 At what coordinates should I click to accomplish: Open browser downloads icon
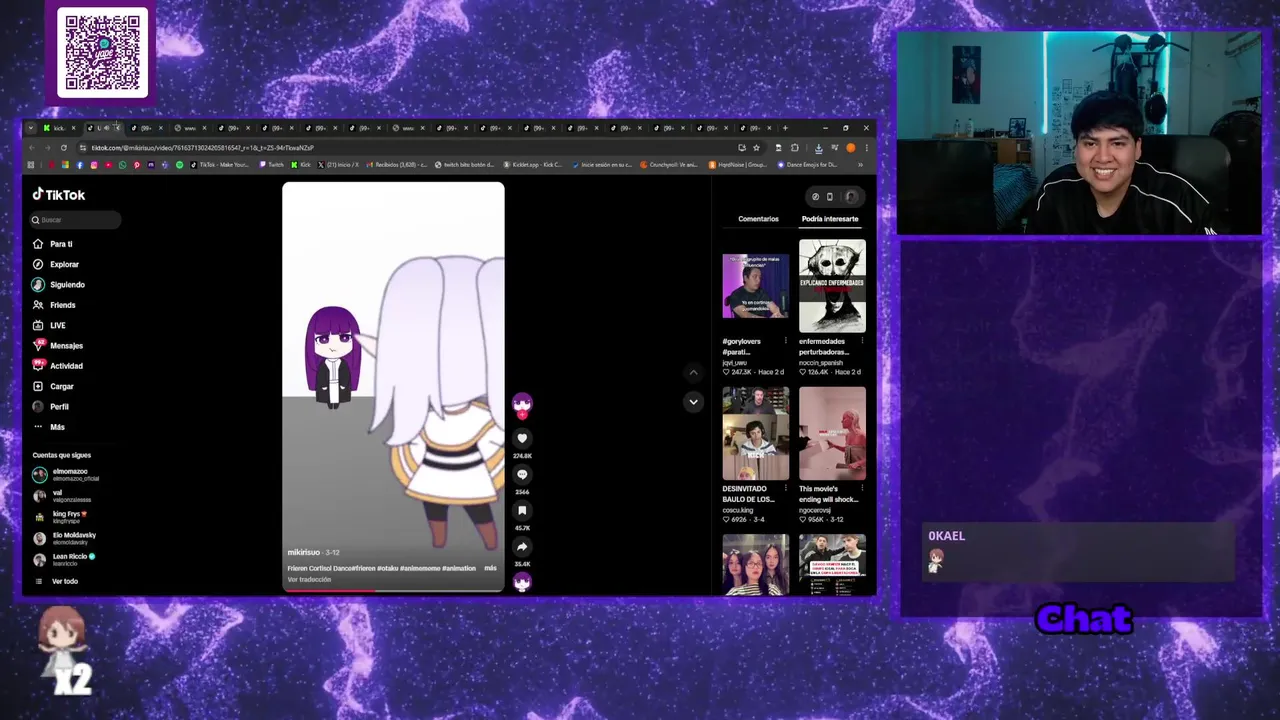[819, 148]
